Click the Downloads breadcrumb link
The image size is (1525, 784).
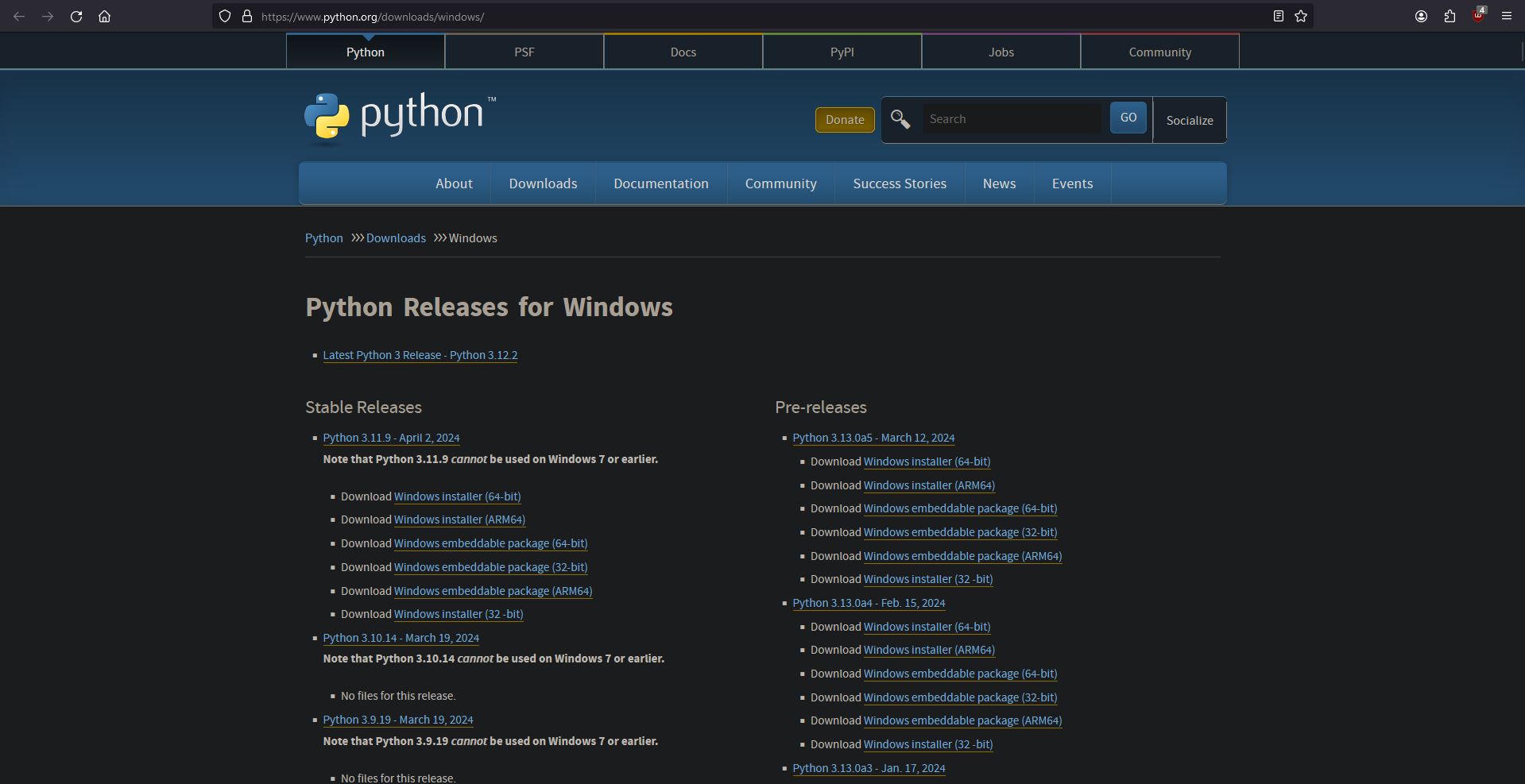396,238
